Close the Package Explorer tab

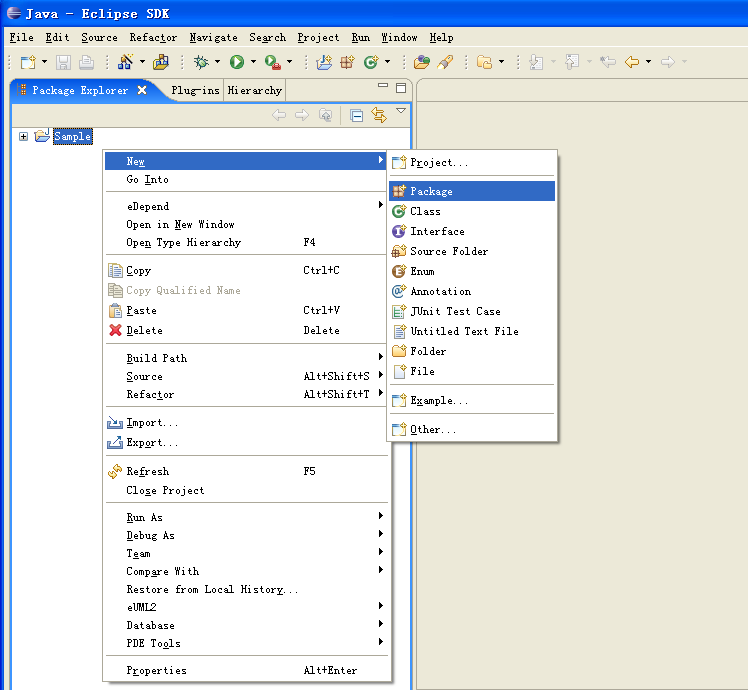coord(142,90)
